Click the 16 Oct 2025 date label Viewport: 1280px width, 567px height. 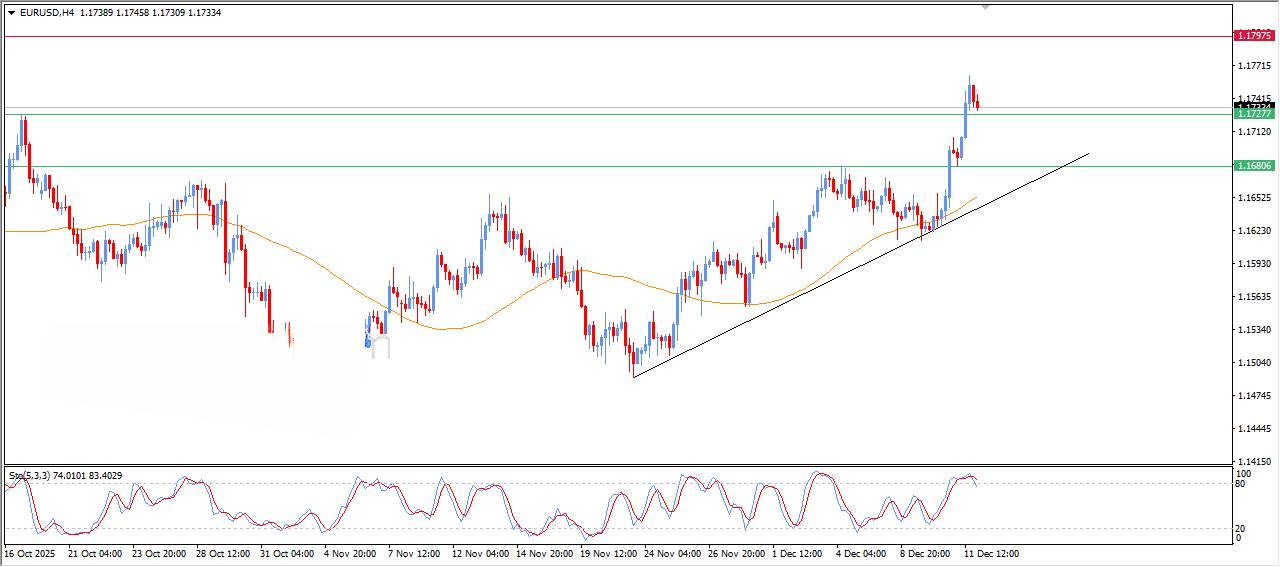30,553
